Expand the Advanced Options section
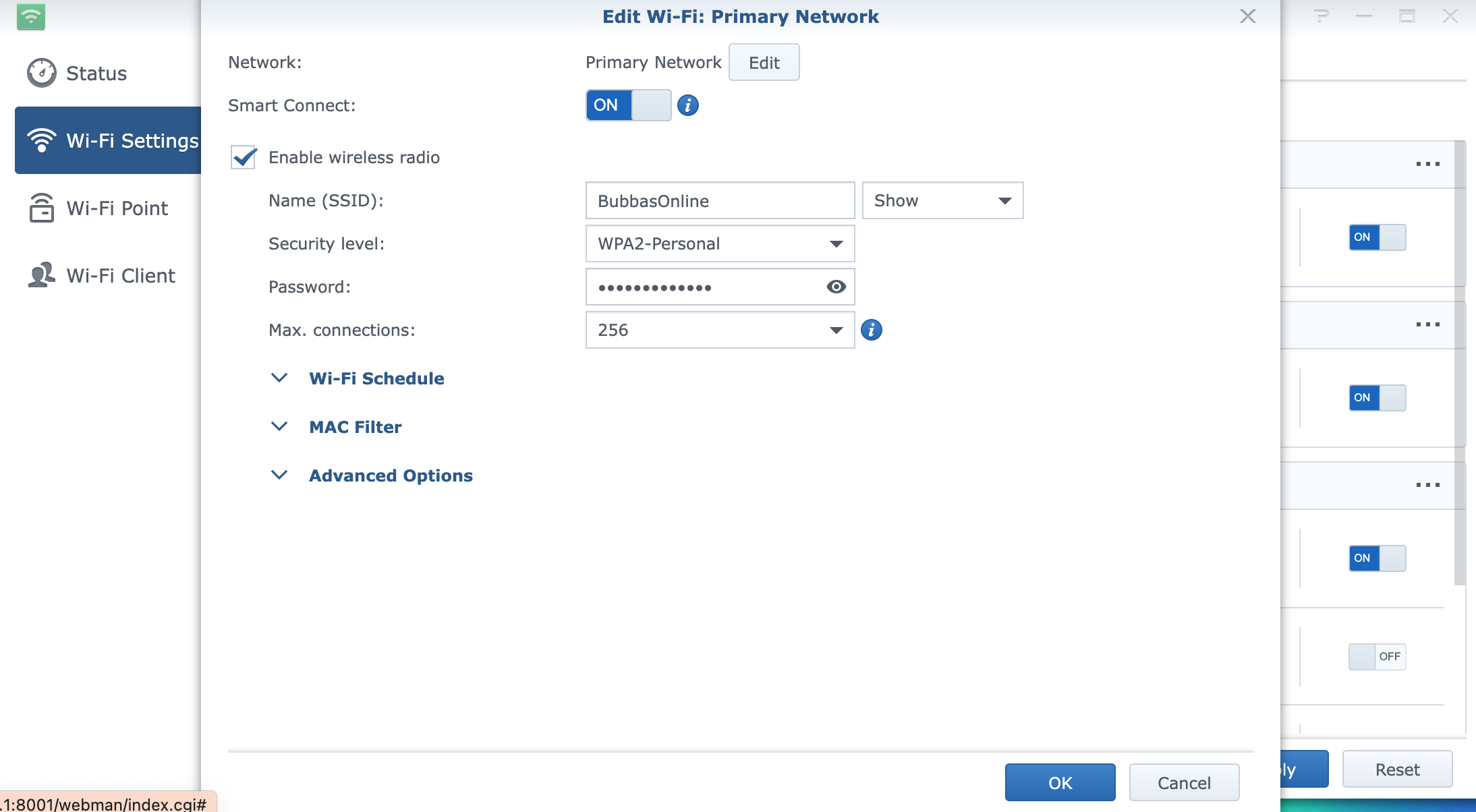1476x812 pixels. [x=390, y=475]
